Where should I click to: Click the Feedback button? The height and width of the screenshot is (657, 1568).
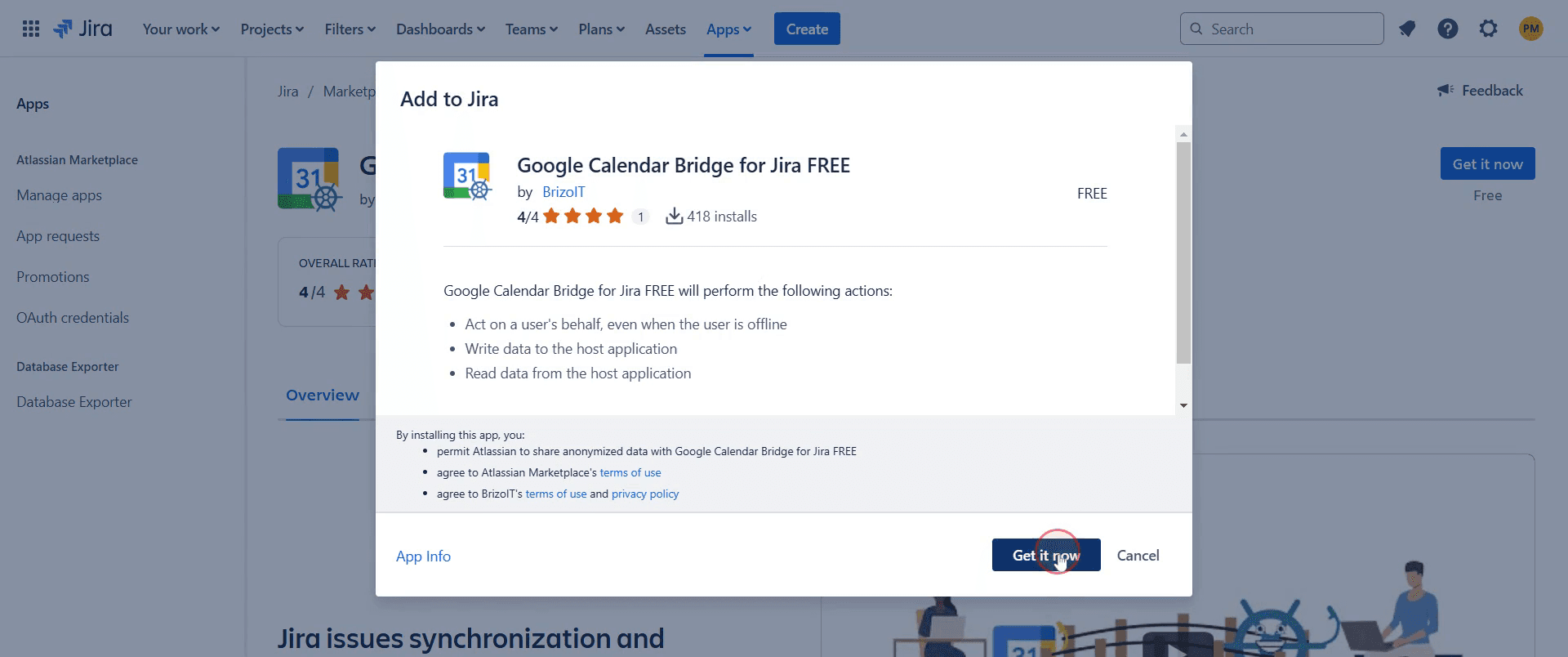1480,91
